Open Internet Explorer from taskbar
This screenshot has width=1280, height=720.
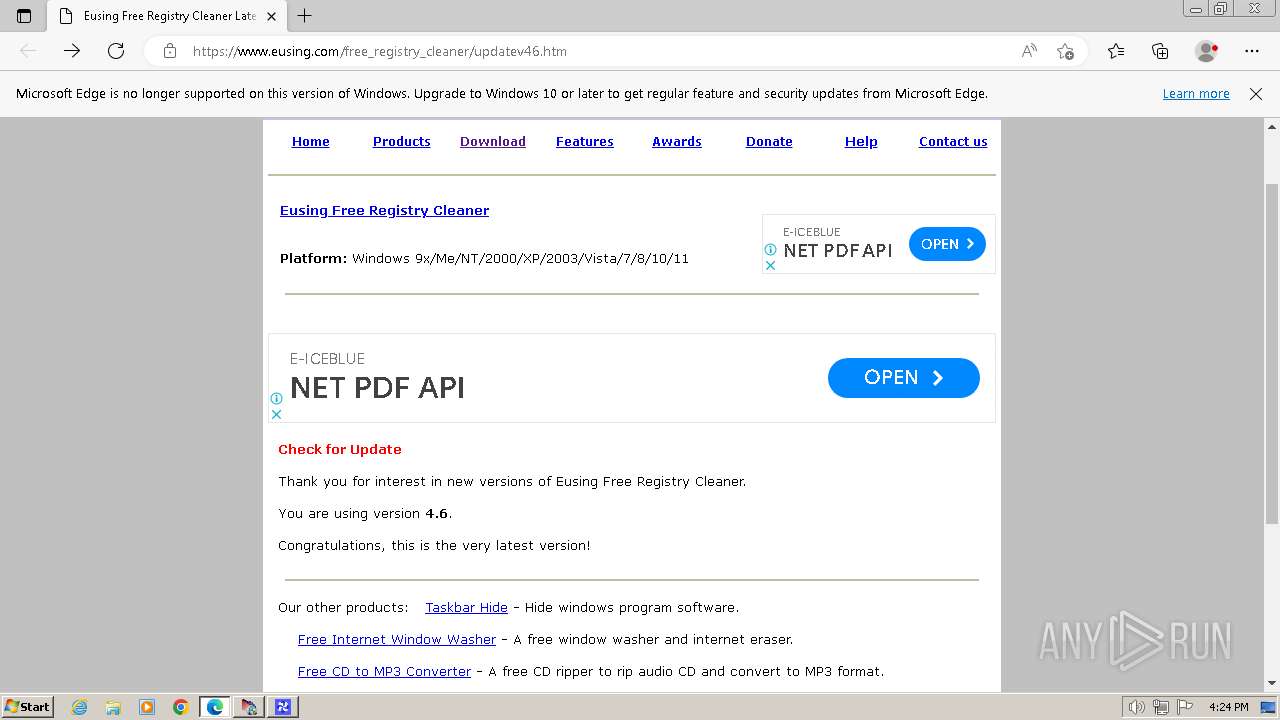tap(79, 707)
